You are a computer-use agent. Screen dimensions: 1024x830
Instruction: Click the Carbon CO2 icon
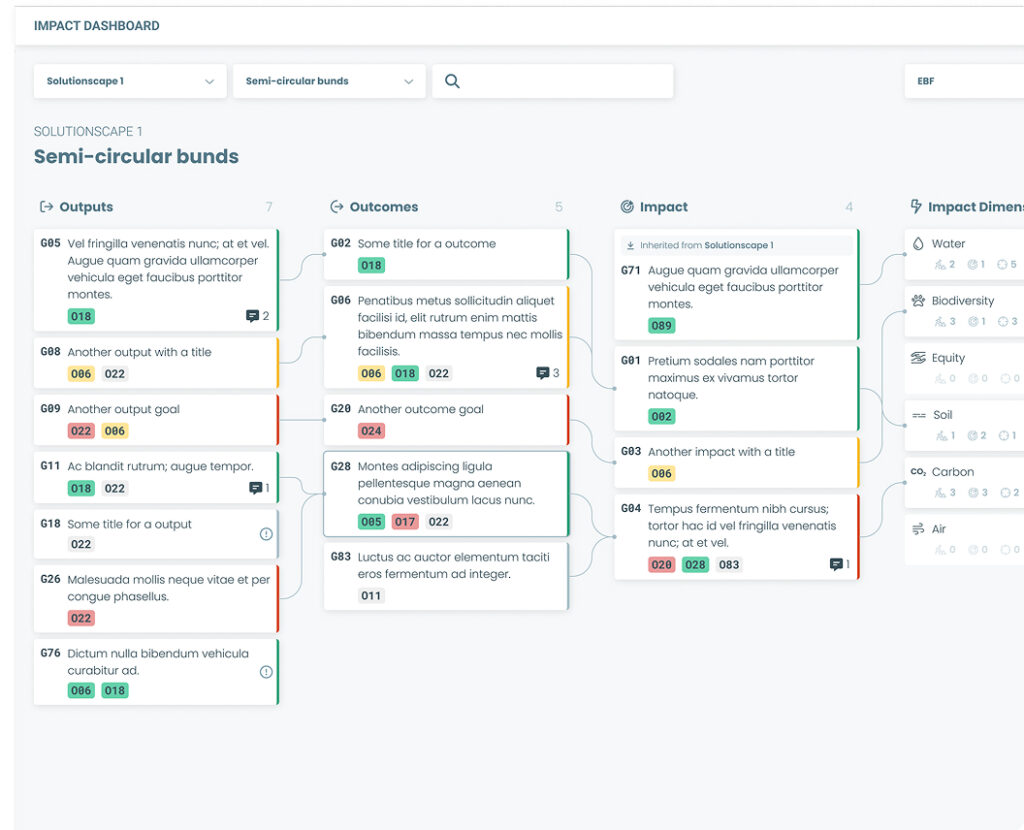[x=918, y=472]
